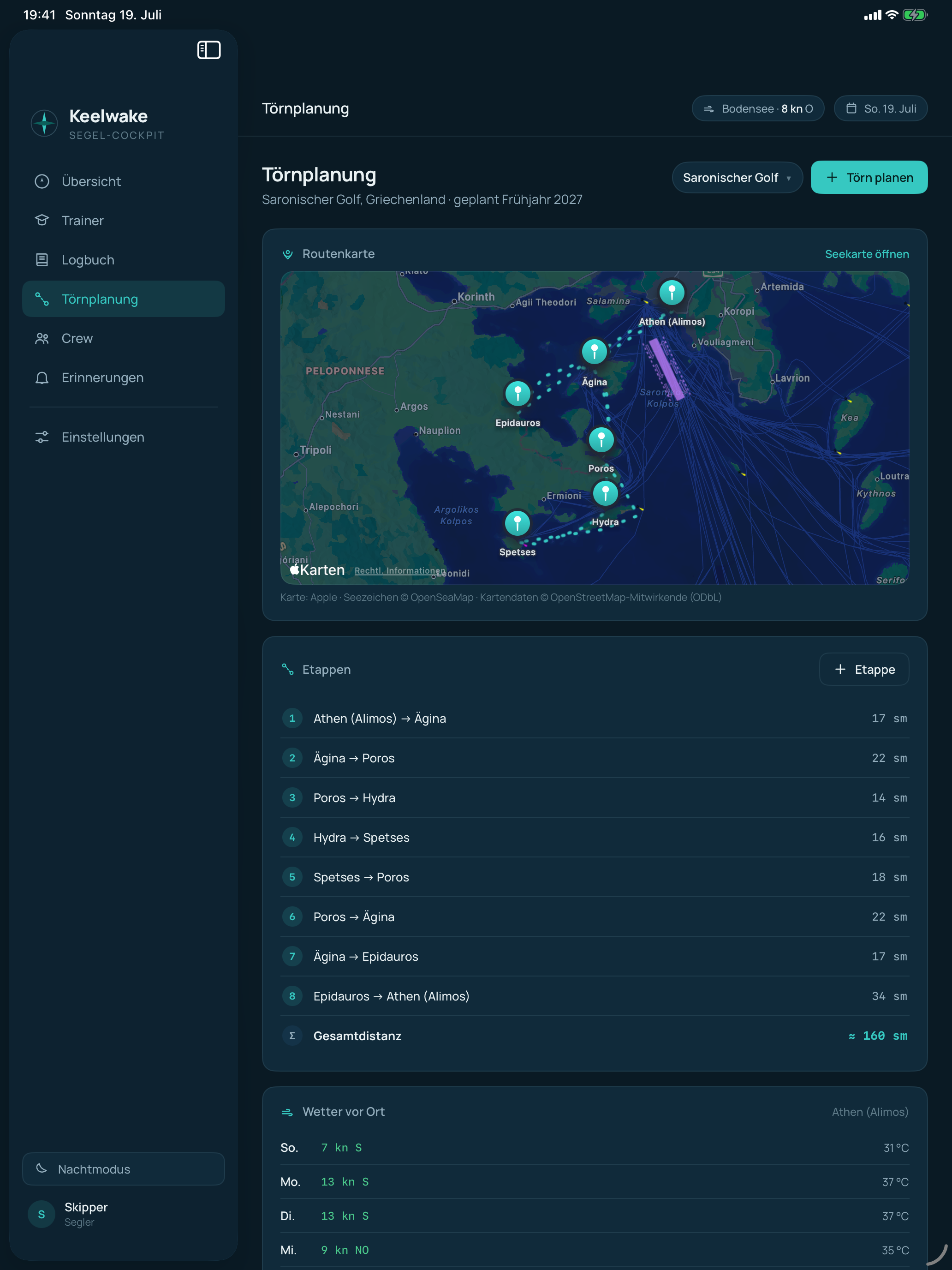The width and height of the screenshot is (952, 1270).
Task: Select the Athen (Alimos) map pin
Action: tap(672, 292)
